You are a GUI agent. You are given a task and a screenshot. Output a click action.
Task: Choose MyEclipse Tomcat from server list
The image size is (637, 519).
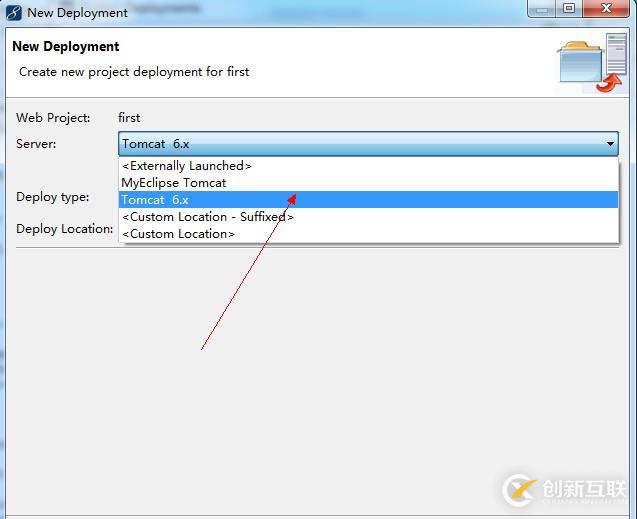tap(368, 183)
